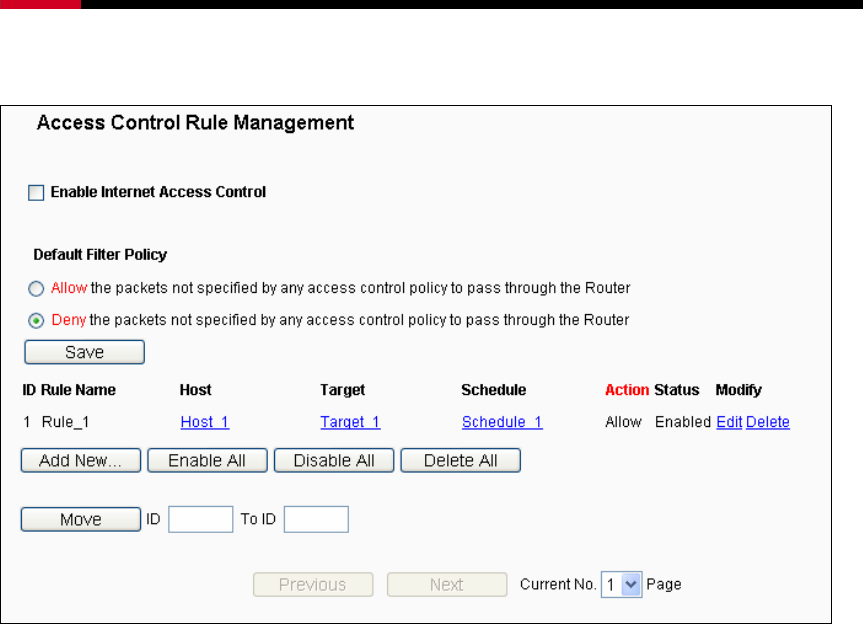Delete Rule_1 entry

(768, 422)
